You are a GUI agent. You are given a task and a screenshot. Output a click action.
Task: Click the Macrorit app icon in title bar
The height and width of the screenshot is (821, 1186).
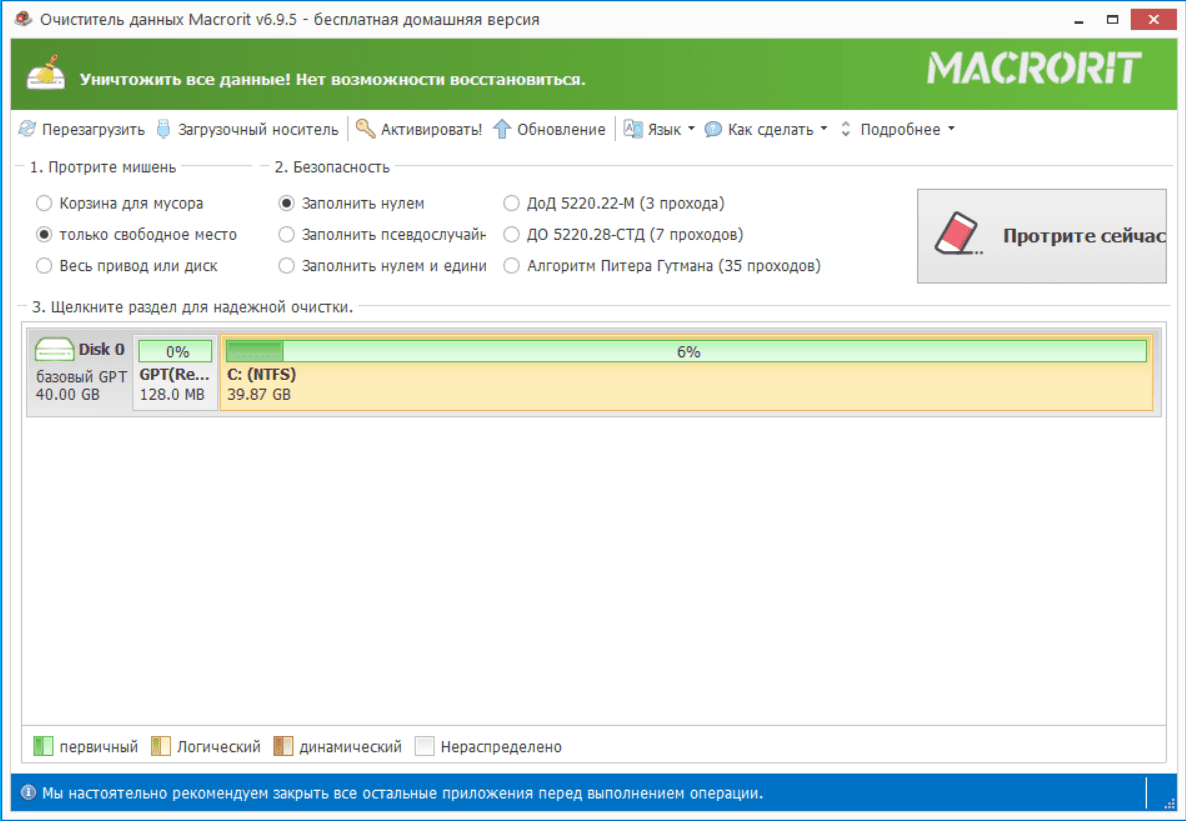tap(23, 19)
